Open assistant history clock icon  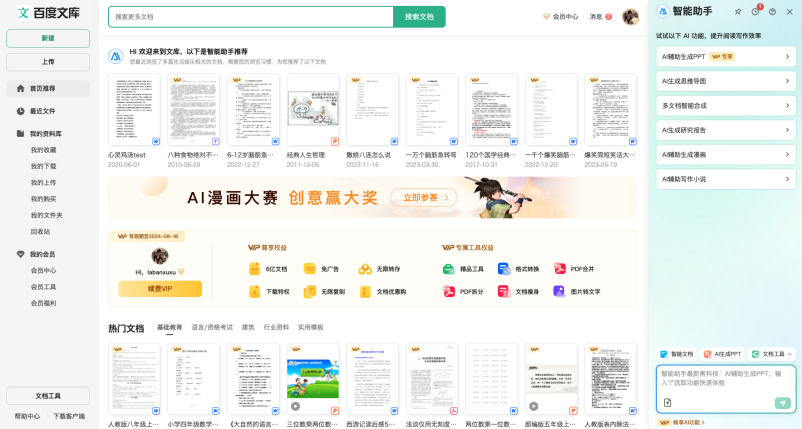pos(755,12)
